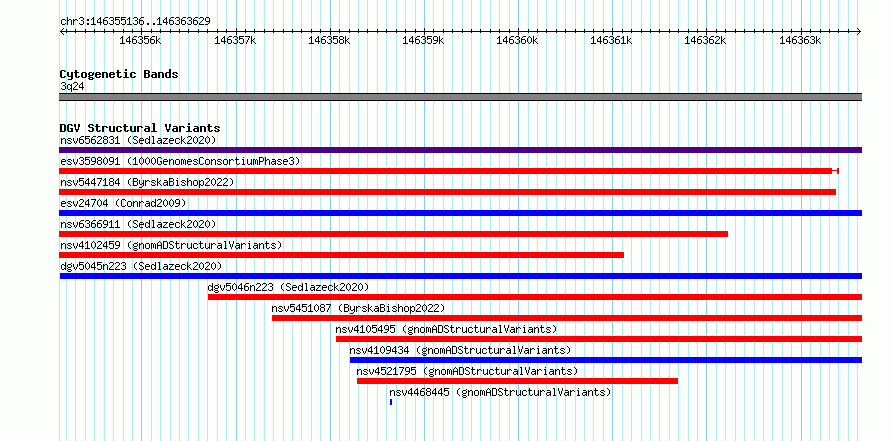Open dgv5045n223 (Sedlazeck2020) label

click(x=141, y=266)
